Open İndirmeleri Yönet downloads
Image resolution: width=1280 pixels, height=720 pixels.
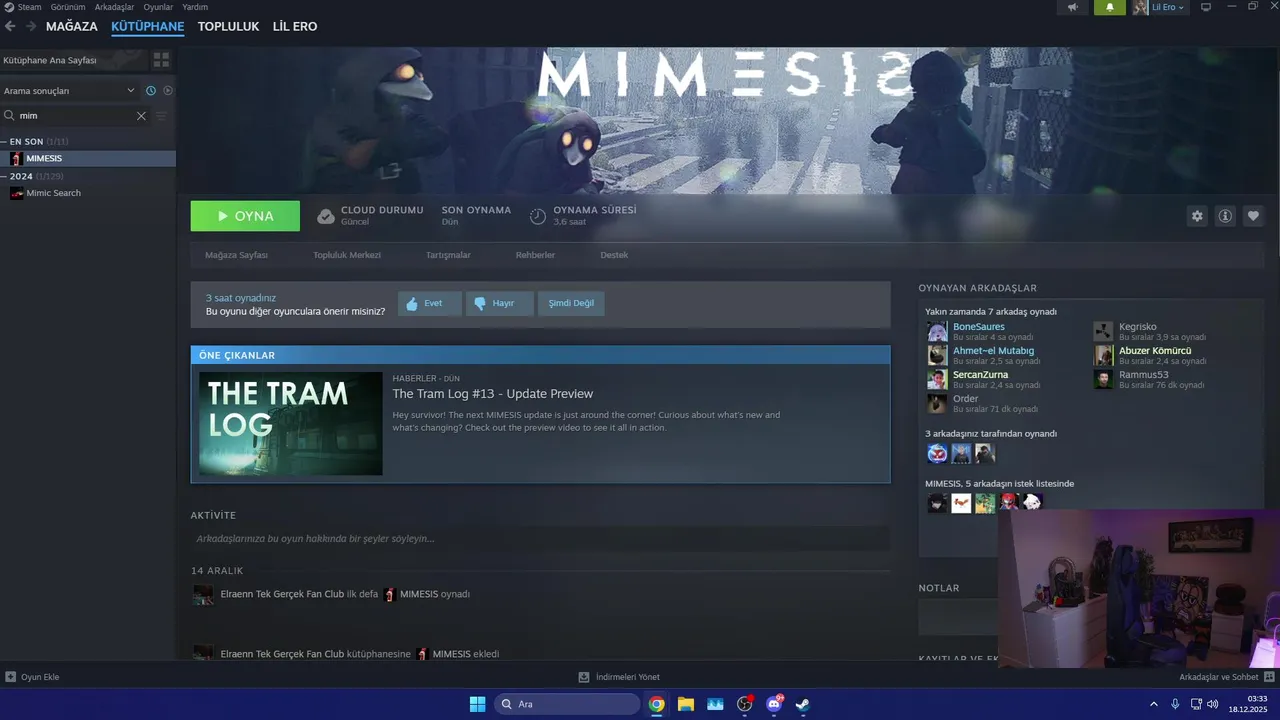point(619,677)
